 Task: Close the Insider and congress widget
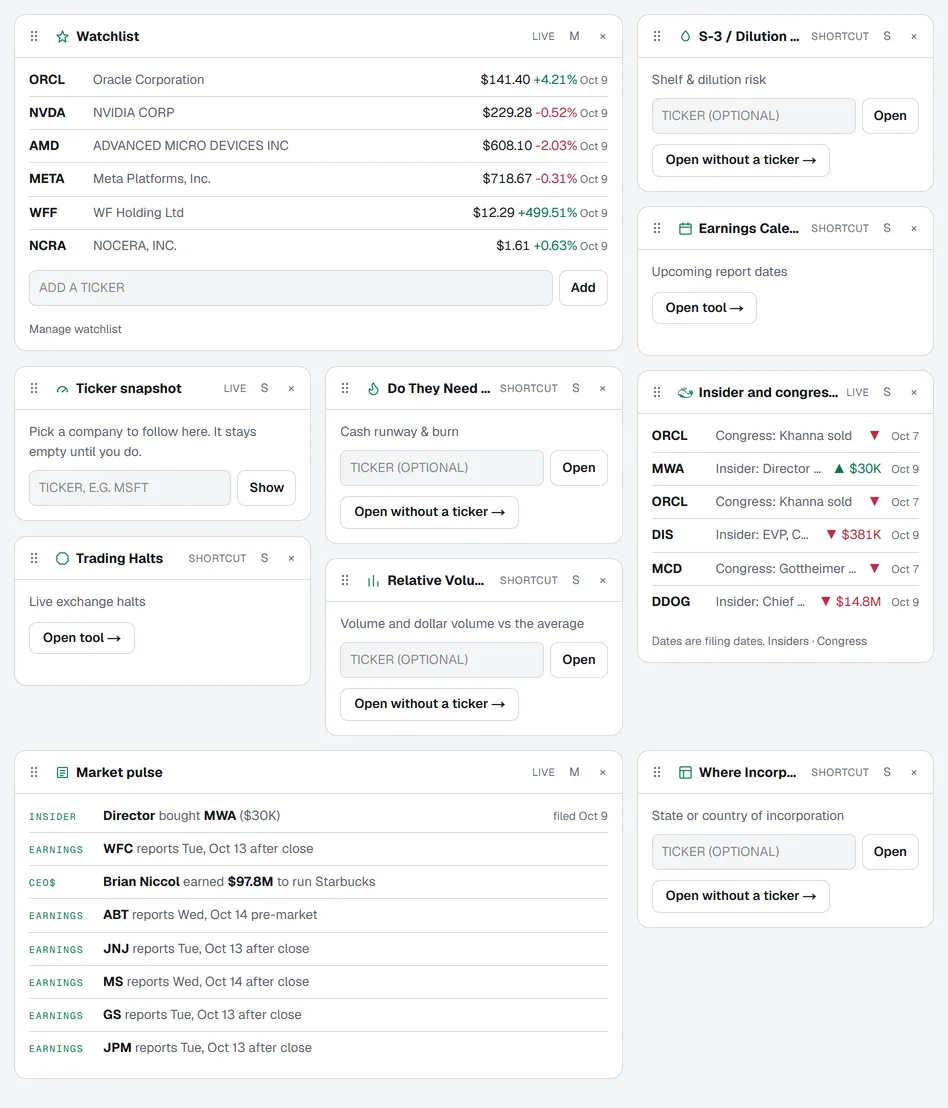[x=914, y=392]
